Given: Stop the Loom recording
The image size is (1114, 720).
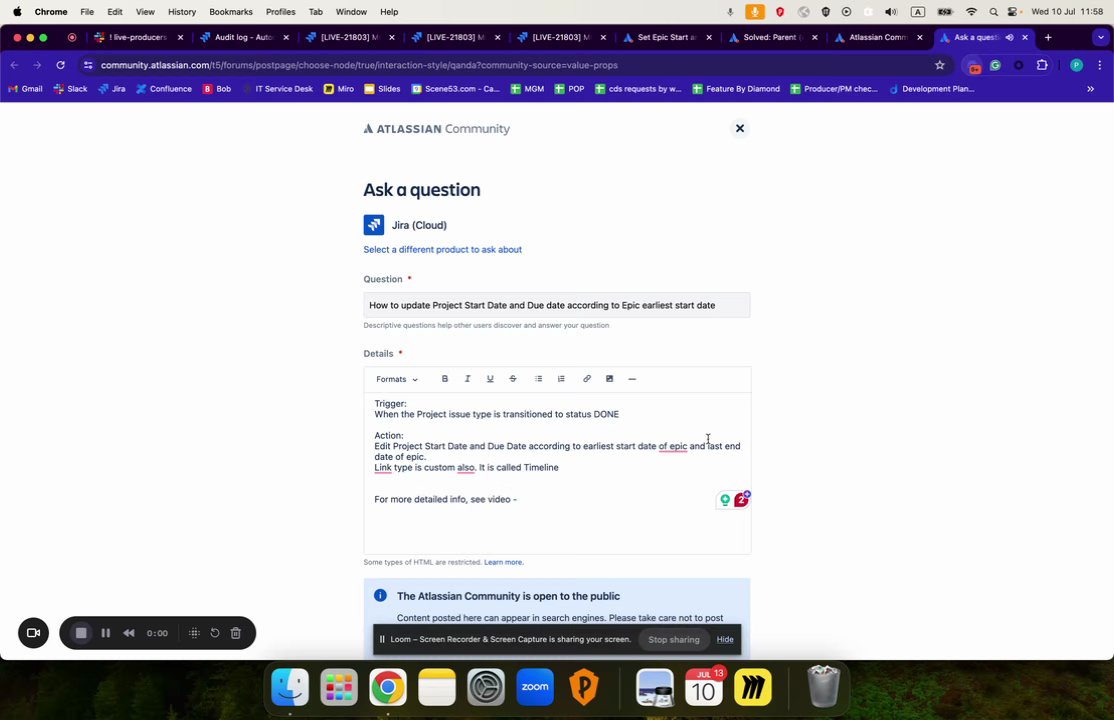Looking at the screenshot, I should tap(81, 633).
